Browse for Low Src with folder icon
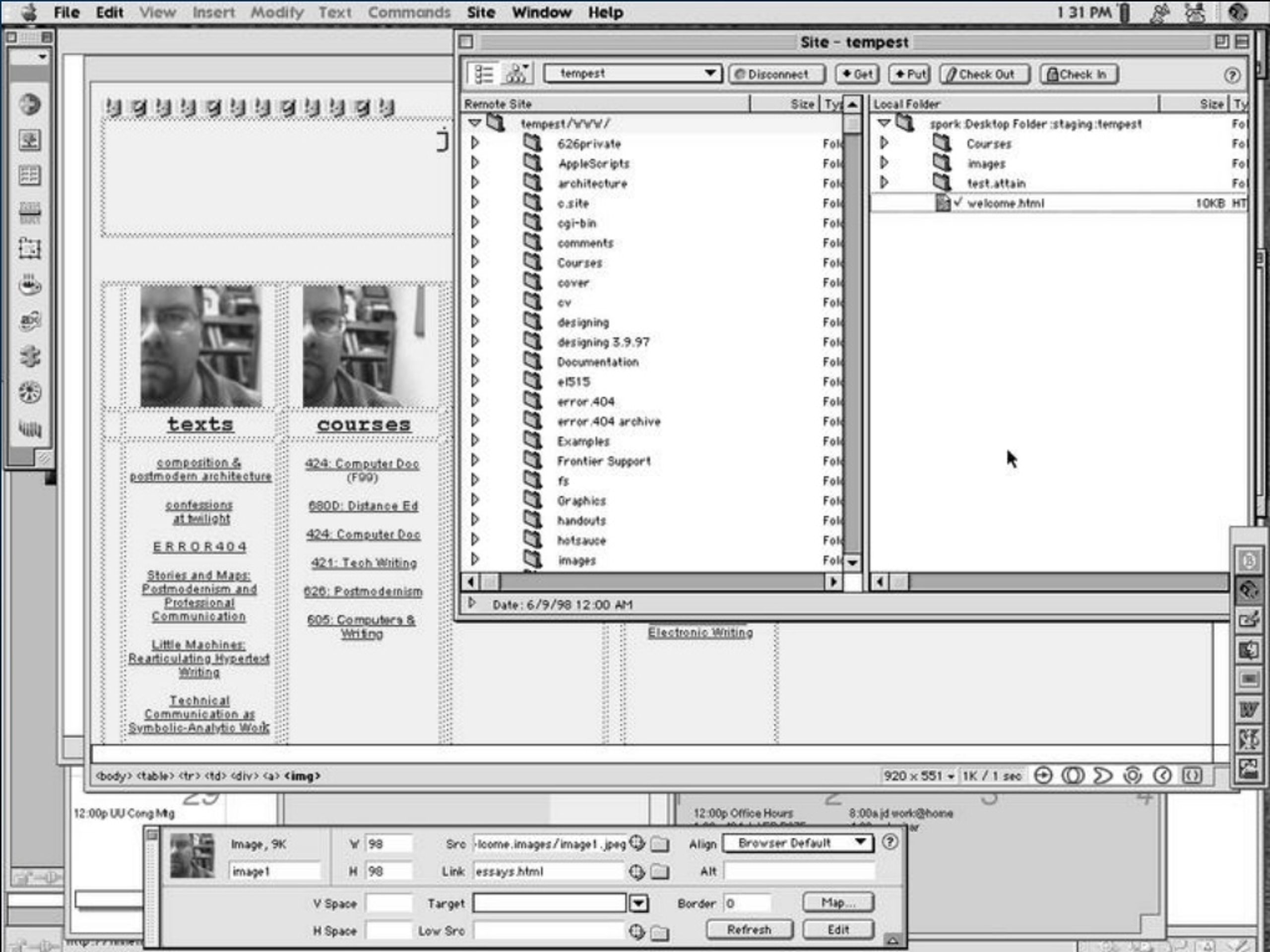 point(660,933)
